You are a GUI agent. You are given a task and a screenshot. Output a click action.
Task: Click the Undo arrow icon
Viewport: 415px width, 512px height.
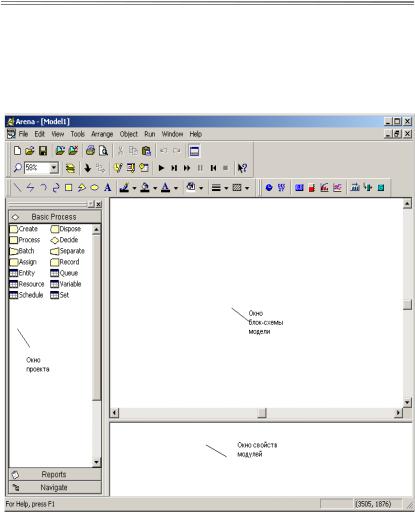pyautogui.click(x=163, y=151)
